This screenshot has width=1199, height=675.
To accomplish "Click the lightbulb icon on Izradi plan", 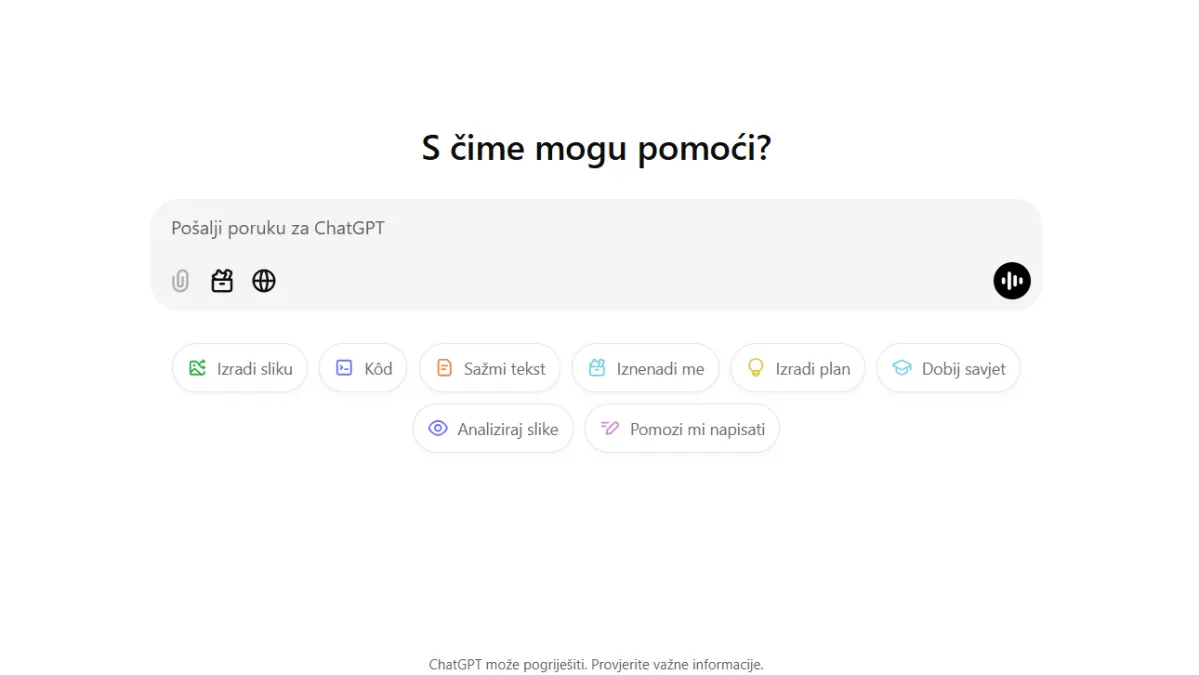I will [755, 368].
